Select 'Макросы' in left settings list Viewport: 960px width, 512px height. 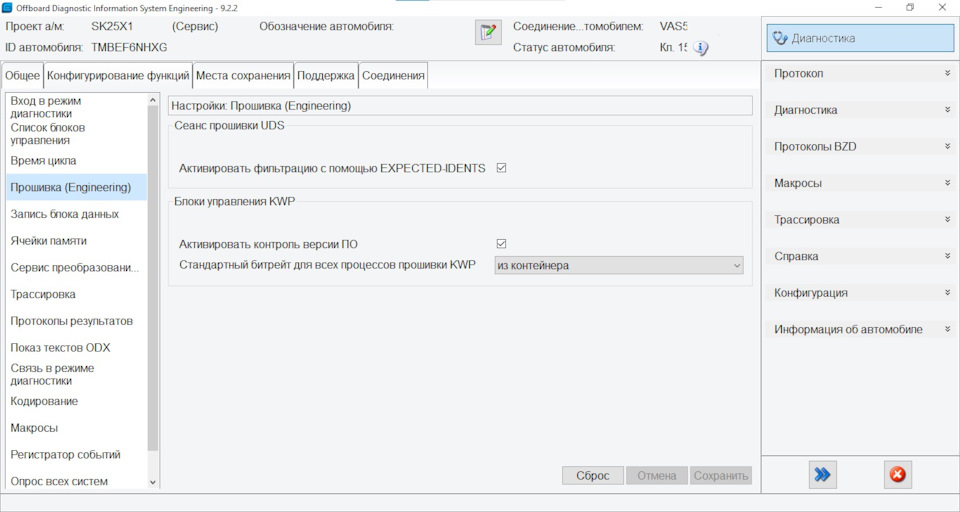(77, 428)
